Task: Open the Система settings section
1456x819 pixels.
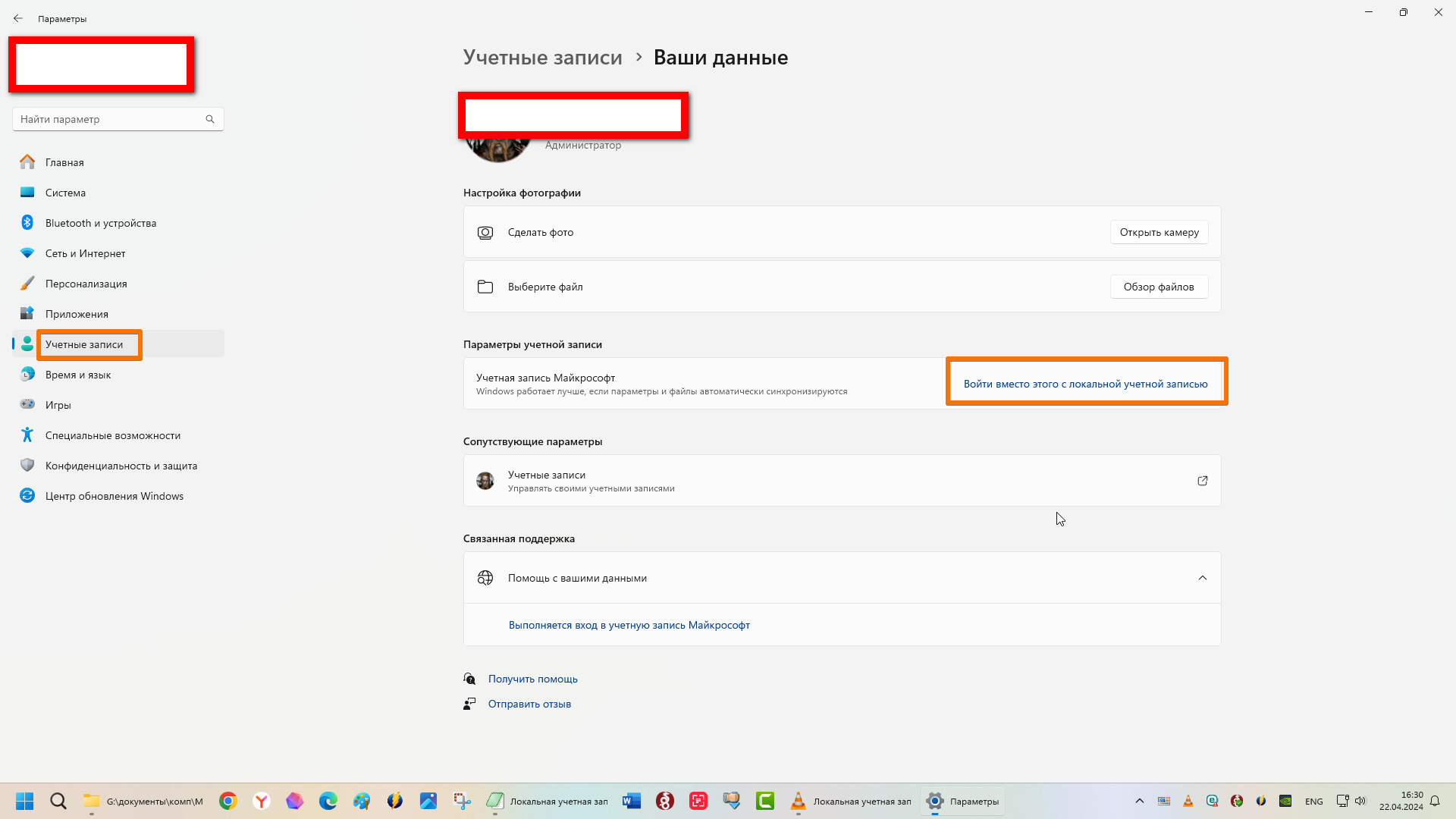Action: 66,193
